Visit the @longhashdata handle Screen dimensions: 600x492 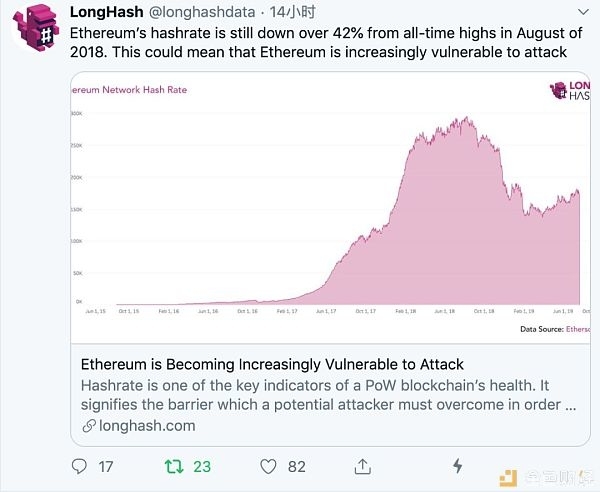[202, 12]
